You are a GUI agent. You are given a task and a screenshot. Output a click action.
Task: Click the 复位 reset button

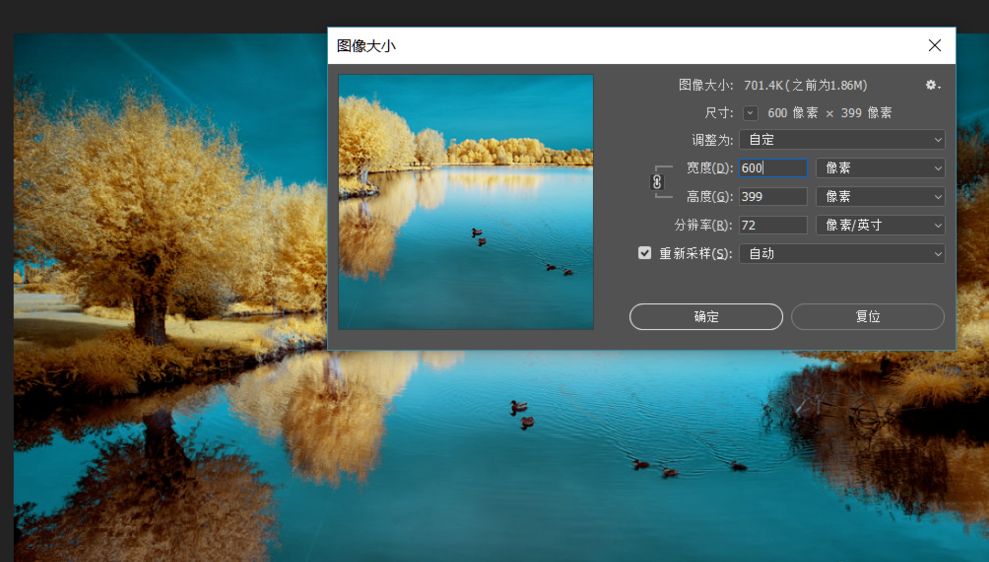[868, 317]
